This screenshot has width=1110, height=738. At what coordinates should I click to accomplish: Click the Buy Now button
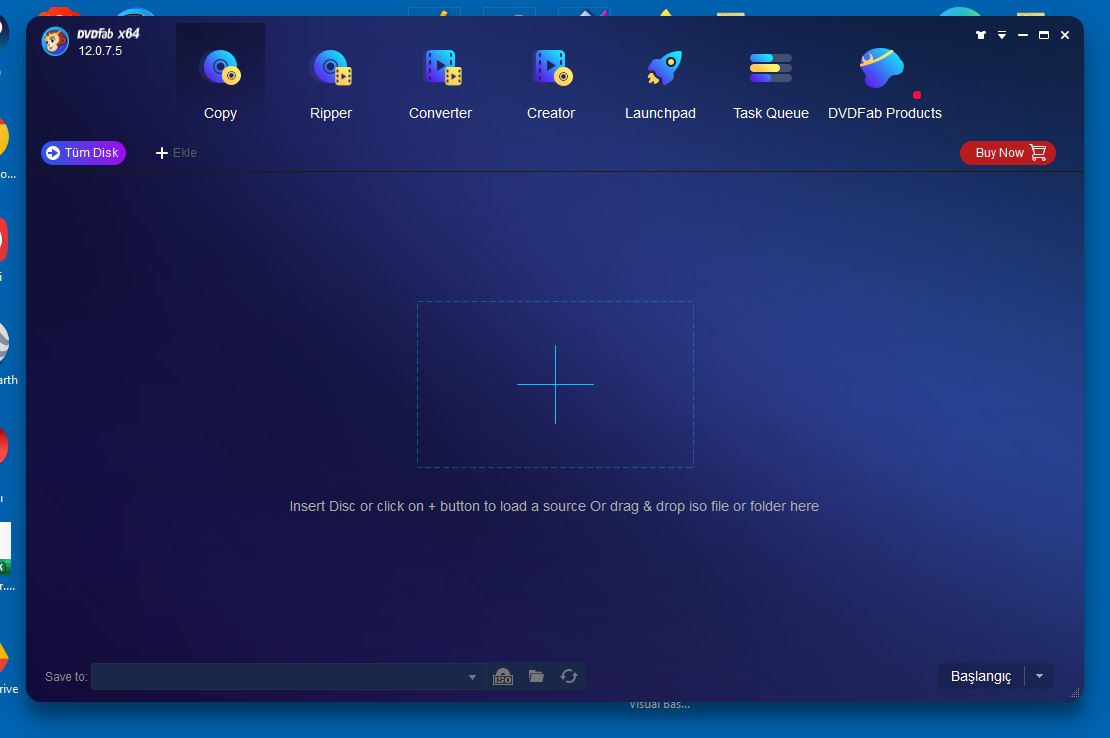click(x=1007, y=153)
